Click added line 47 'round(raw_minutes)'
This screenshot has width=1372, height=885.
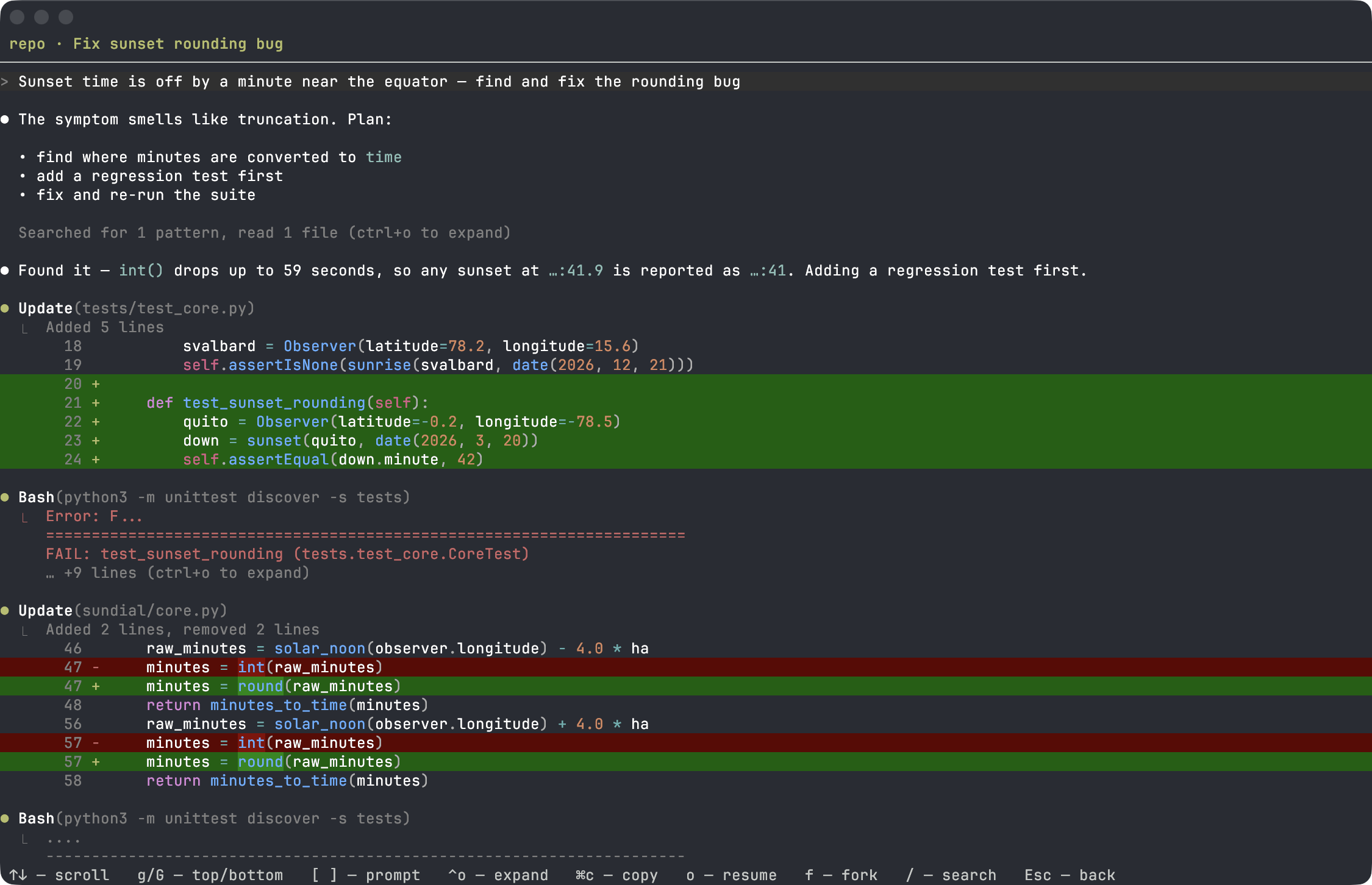[x=686, y=686]
